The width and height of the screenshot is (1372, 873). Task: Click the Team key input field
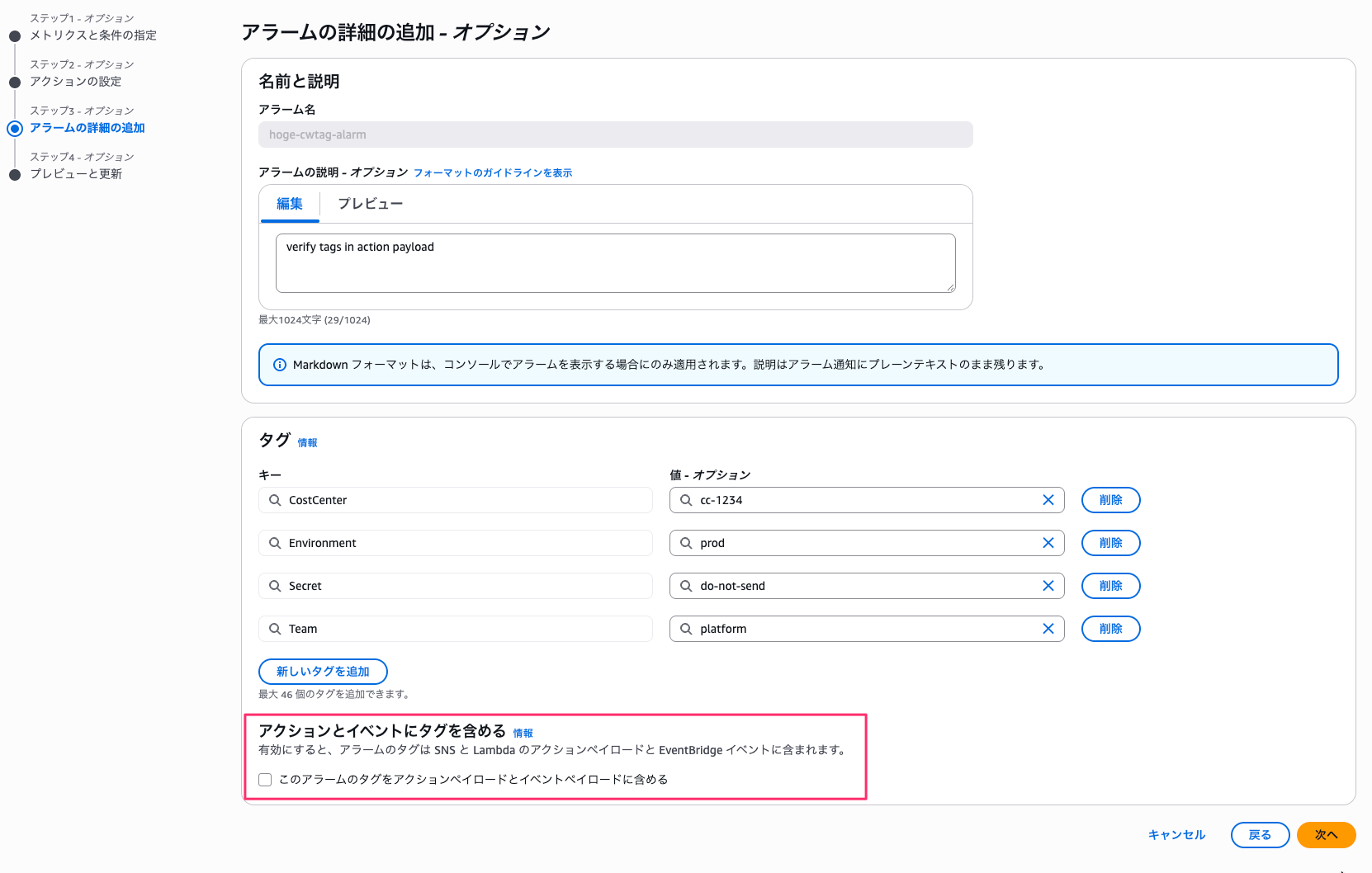pos(456,629)
